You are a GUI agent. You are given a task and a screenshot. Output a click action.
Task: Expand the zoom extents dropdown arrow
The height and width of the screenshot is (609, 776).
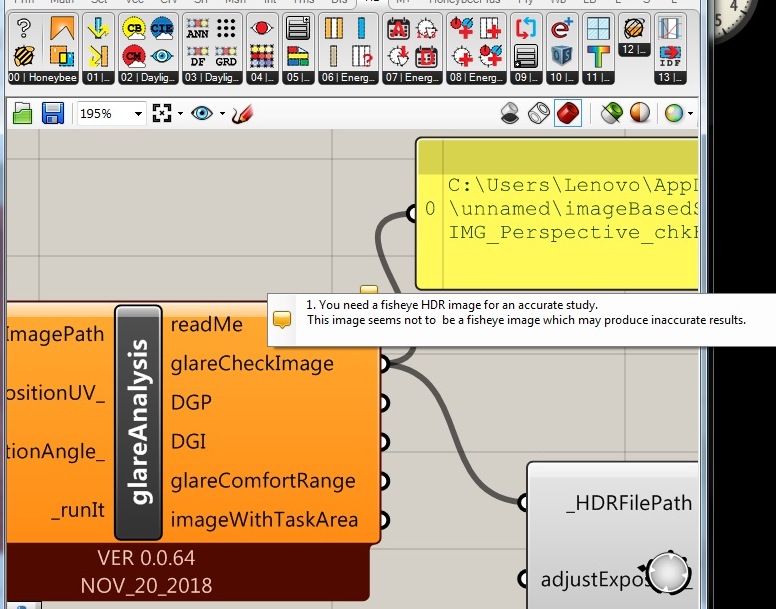(x=180, y=114)
